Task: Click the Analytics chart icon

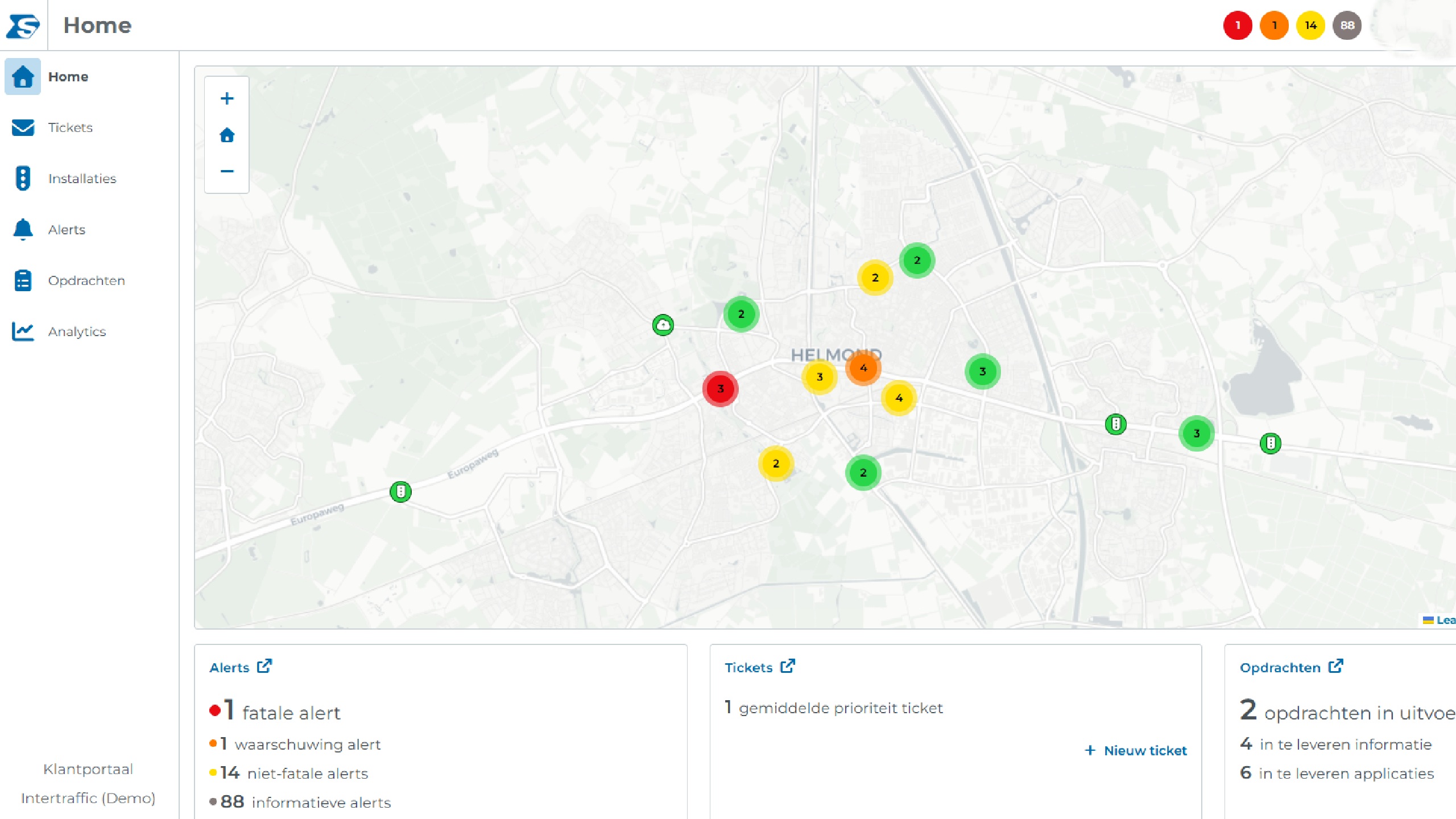Action: (23, 332)
